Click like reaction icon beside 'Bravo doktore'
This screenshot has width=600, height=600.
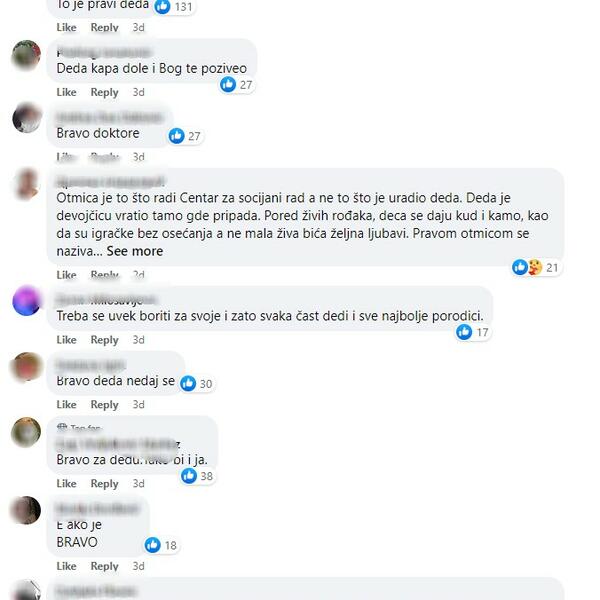click(x=176, y=136)
